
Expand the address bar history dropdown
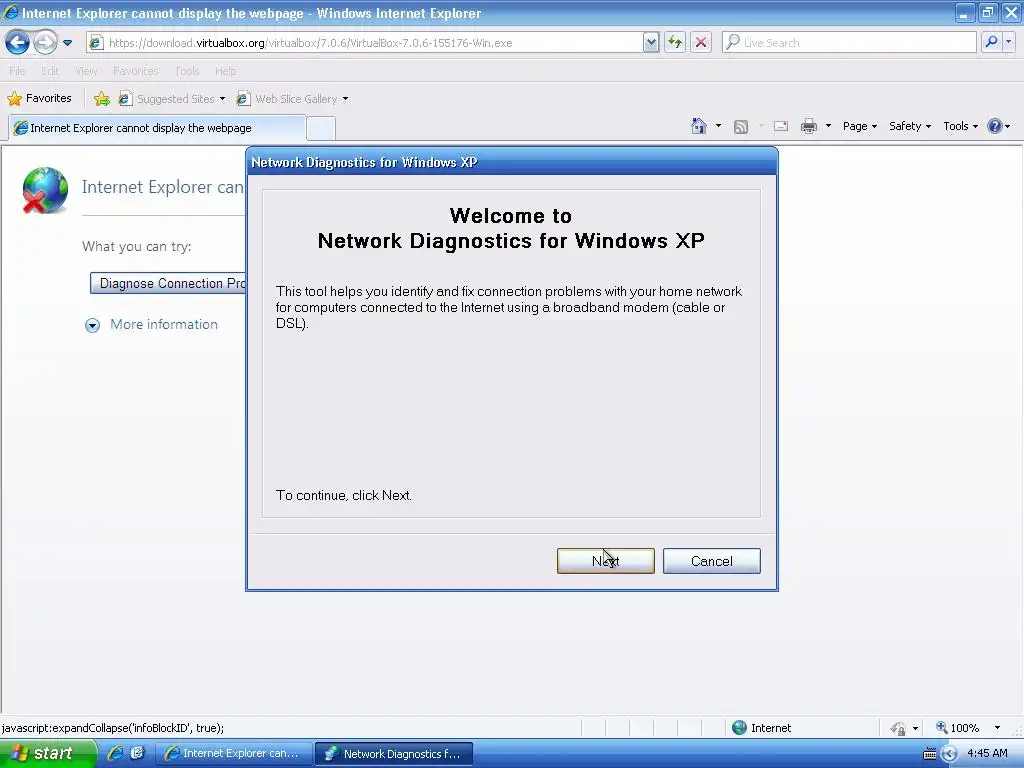point(650,43)
